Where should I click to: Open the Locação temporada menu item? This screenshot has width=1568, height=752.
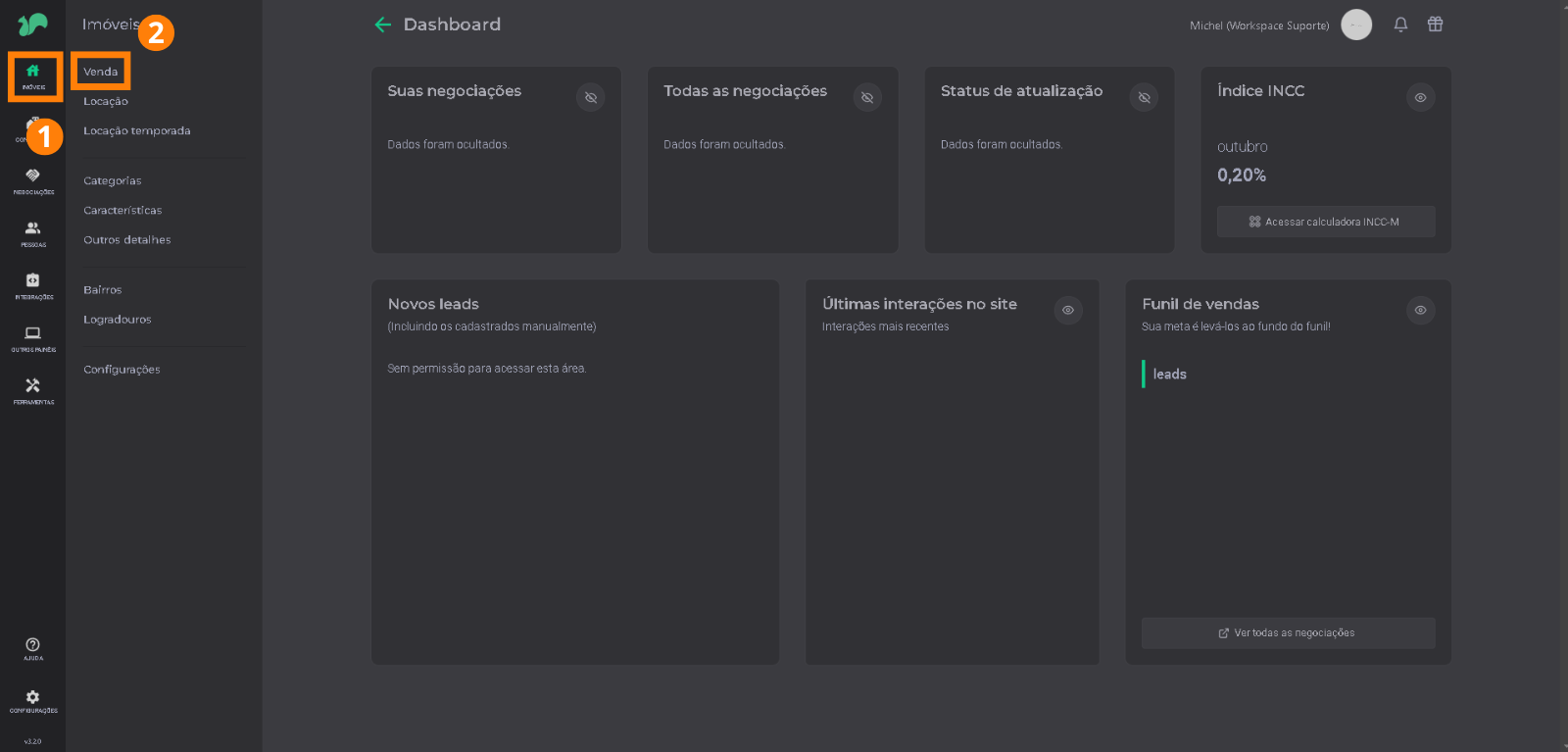(x=137, y=130)
